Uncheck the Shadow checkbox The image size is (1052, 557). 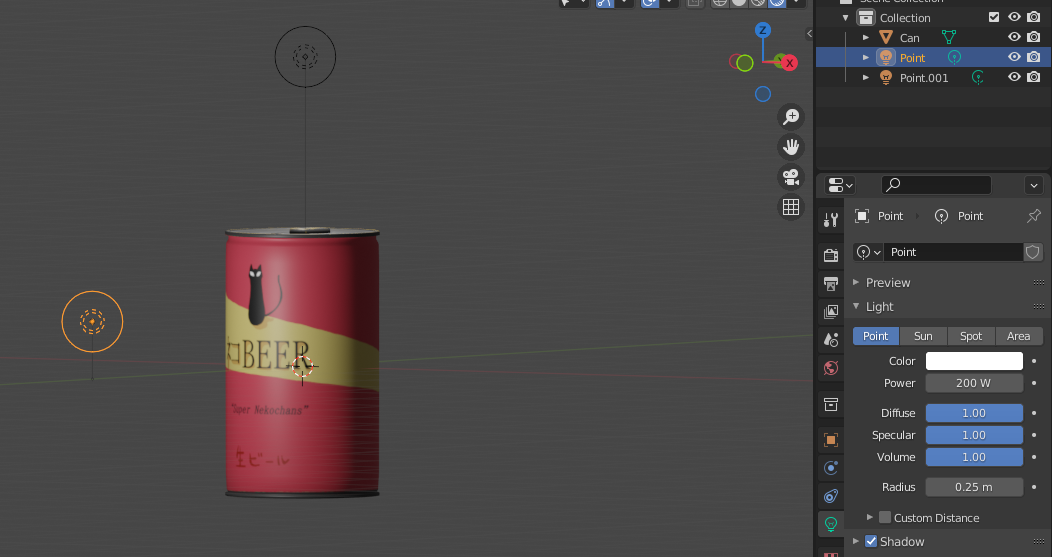[x=871, y=541]
